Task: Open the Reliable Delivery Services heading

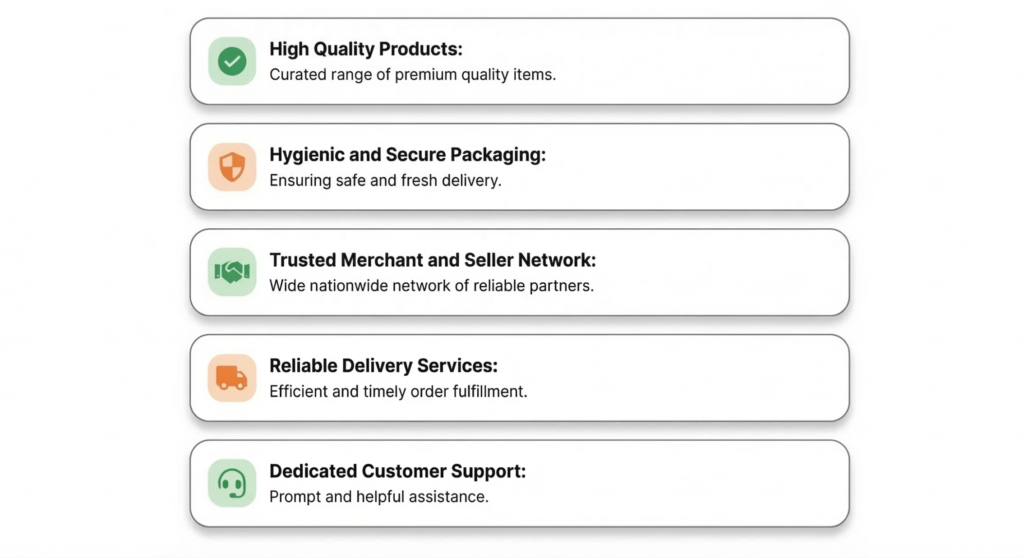Action: click(x=383, y=366)
